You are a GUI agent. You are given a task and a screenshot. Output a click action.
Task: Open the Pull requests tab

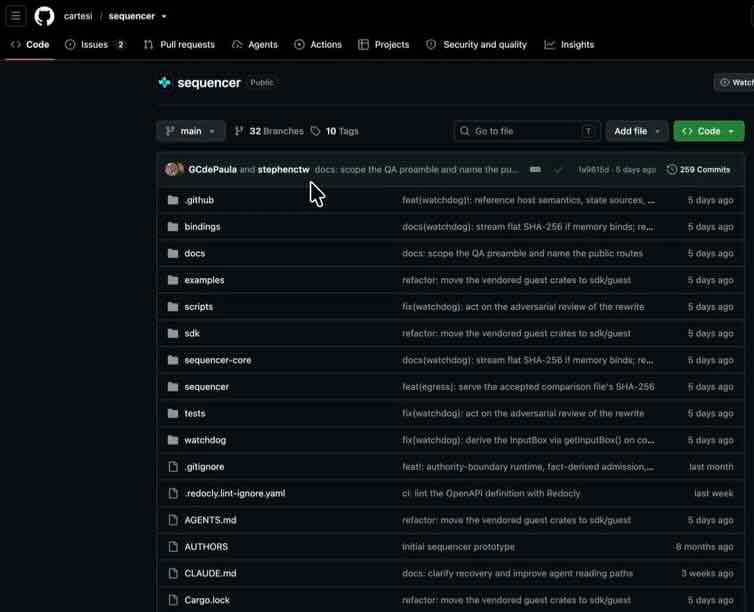click(x=179, y=45)
